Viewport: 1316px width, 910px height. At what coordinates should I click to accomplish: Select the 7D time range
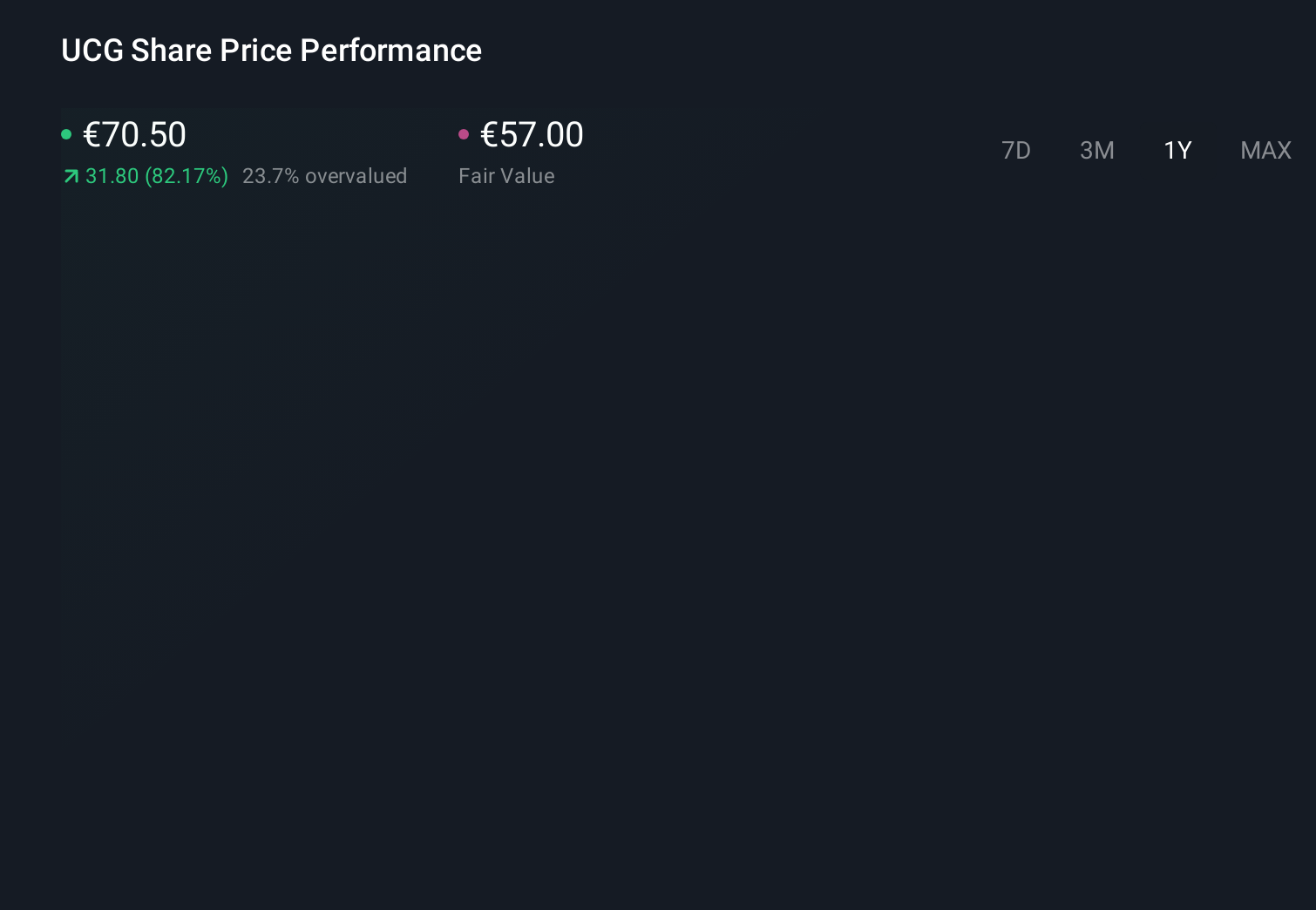(x=1016, y=150)
